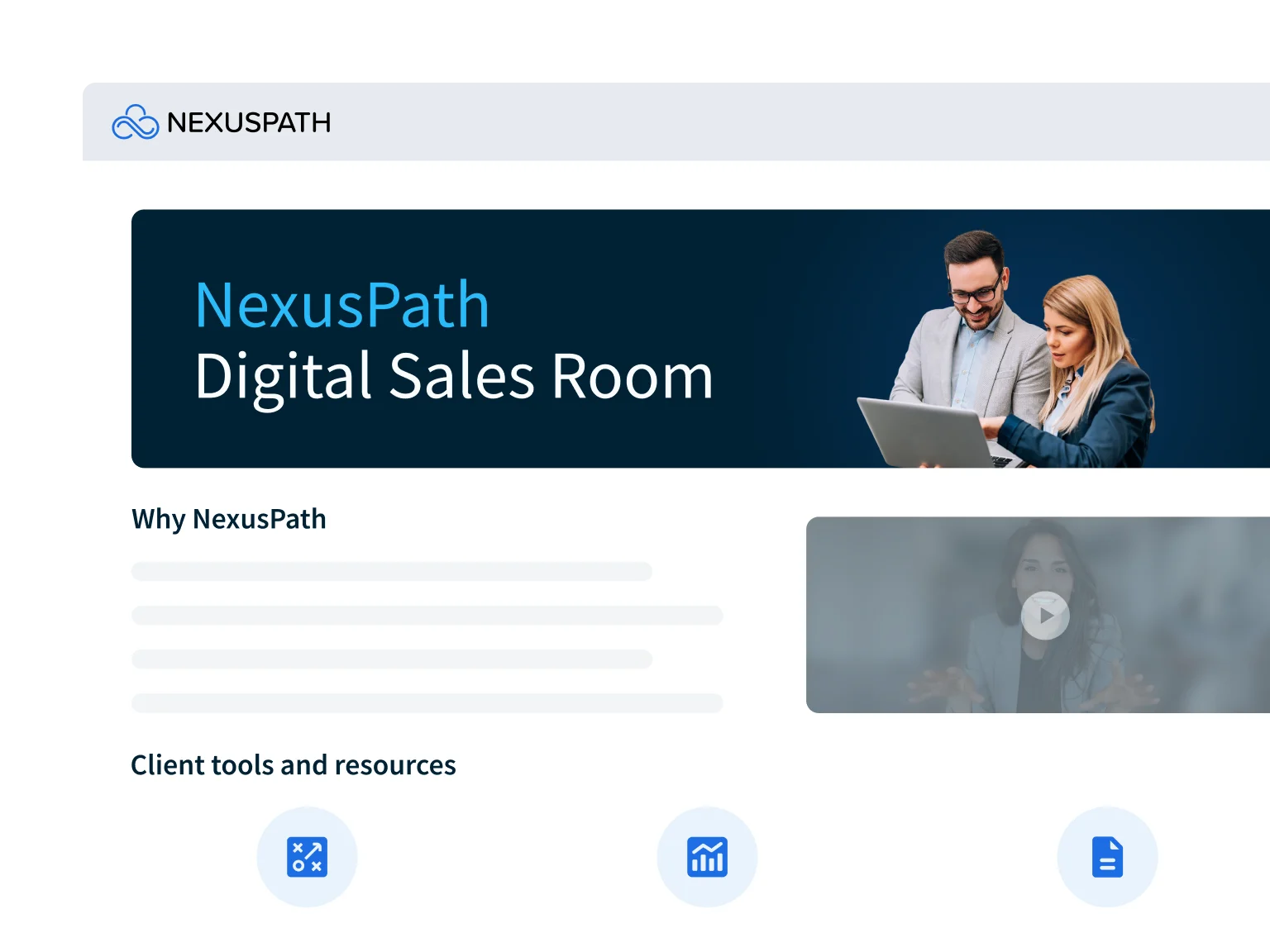The height and width of the screenshot is (952, 1270).
Task: Click the NexusPath cloud logo icon
Action: tap(135, 122)
